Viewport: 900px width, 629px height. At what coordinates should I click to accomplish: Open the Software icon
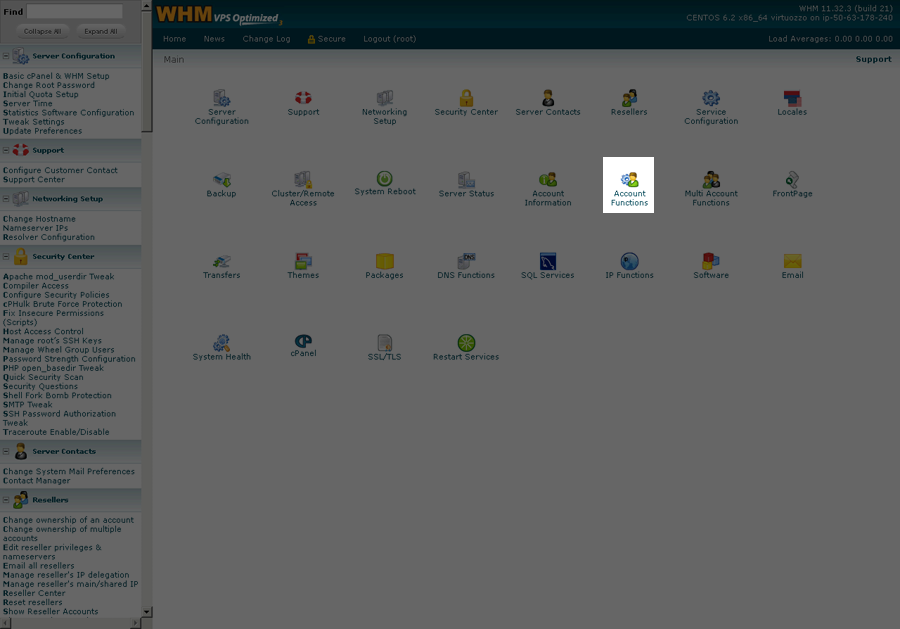(711, 261)
